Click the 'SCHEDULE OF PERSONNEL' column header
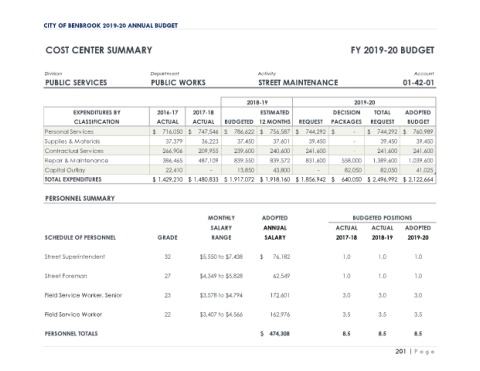Viewport: 480px width, 371px height. coord(80,238)
